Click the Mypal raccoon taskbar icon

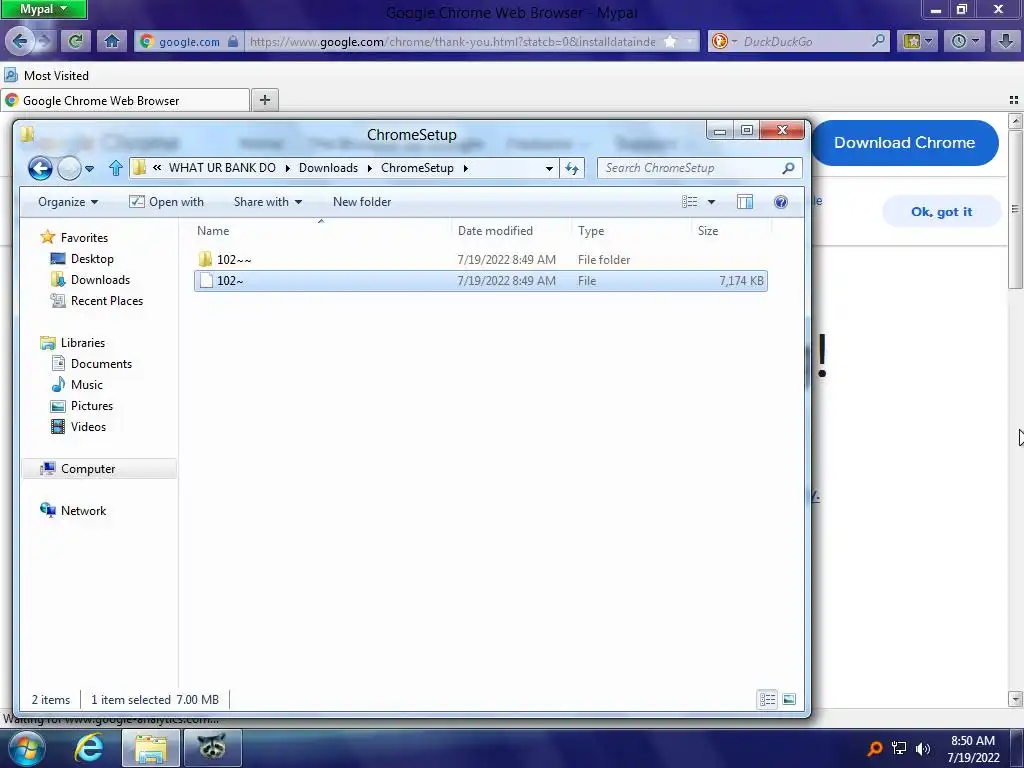click(x=213, y=748)
